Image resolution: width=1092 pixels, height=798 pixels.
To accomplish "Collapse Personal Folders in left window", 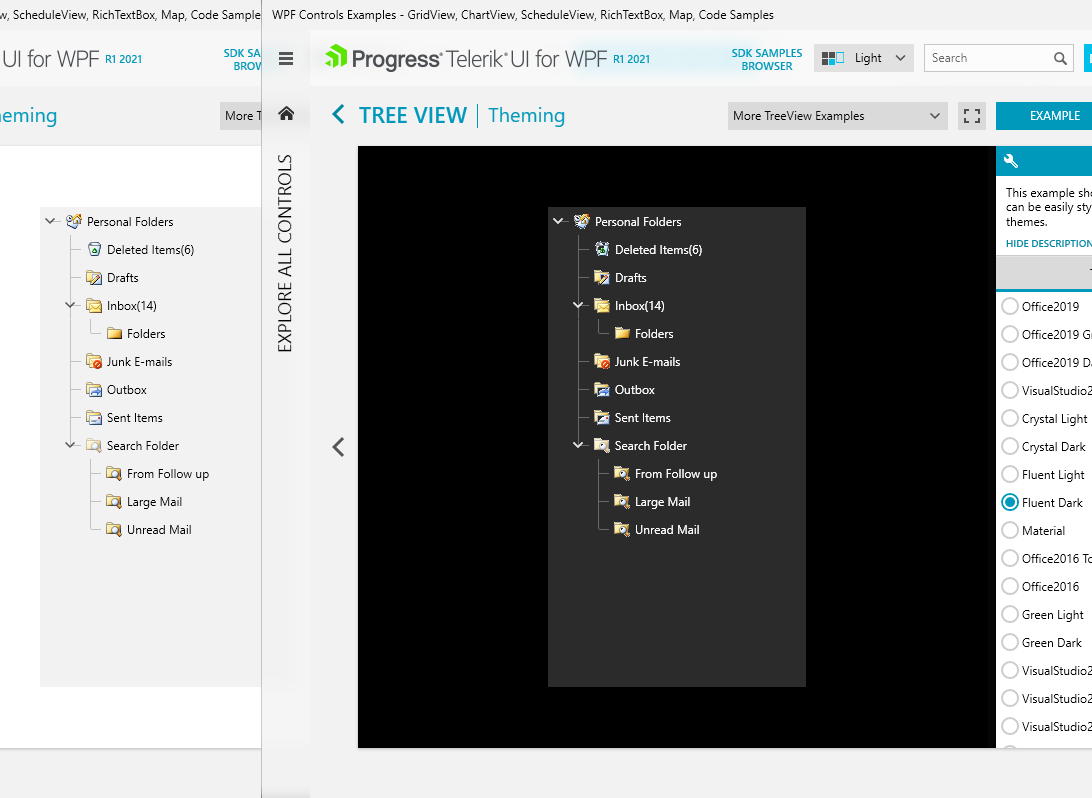I will (x=51, y=221).
